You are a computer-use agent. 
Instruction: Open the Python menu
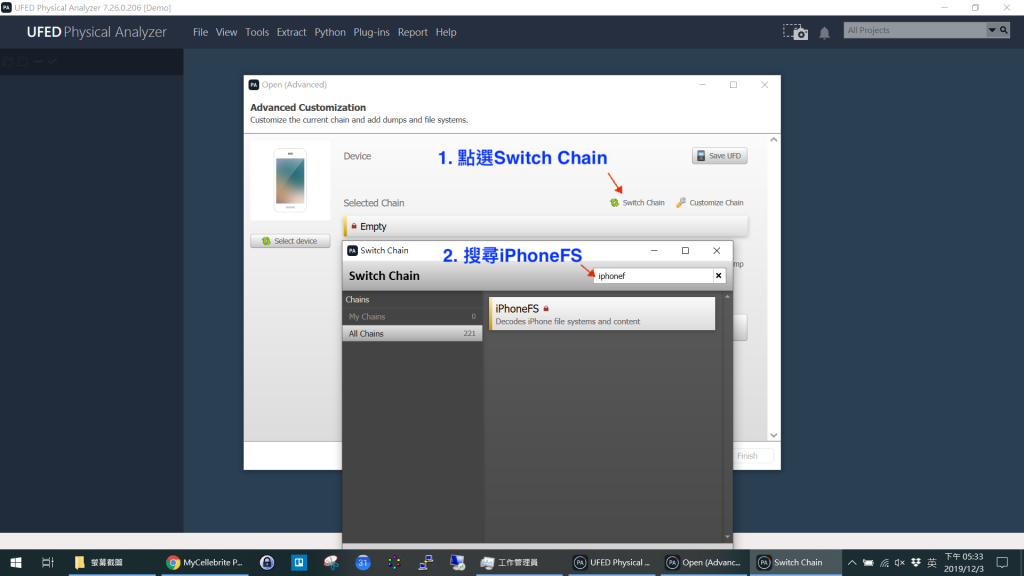point(330,32)
